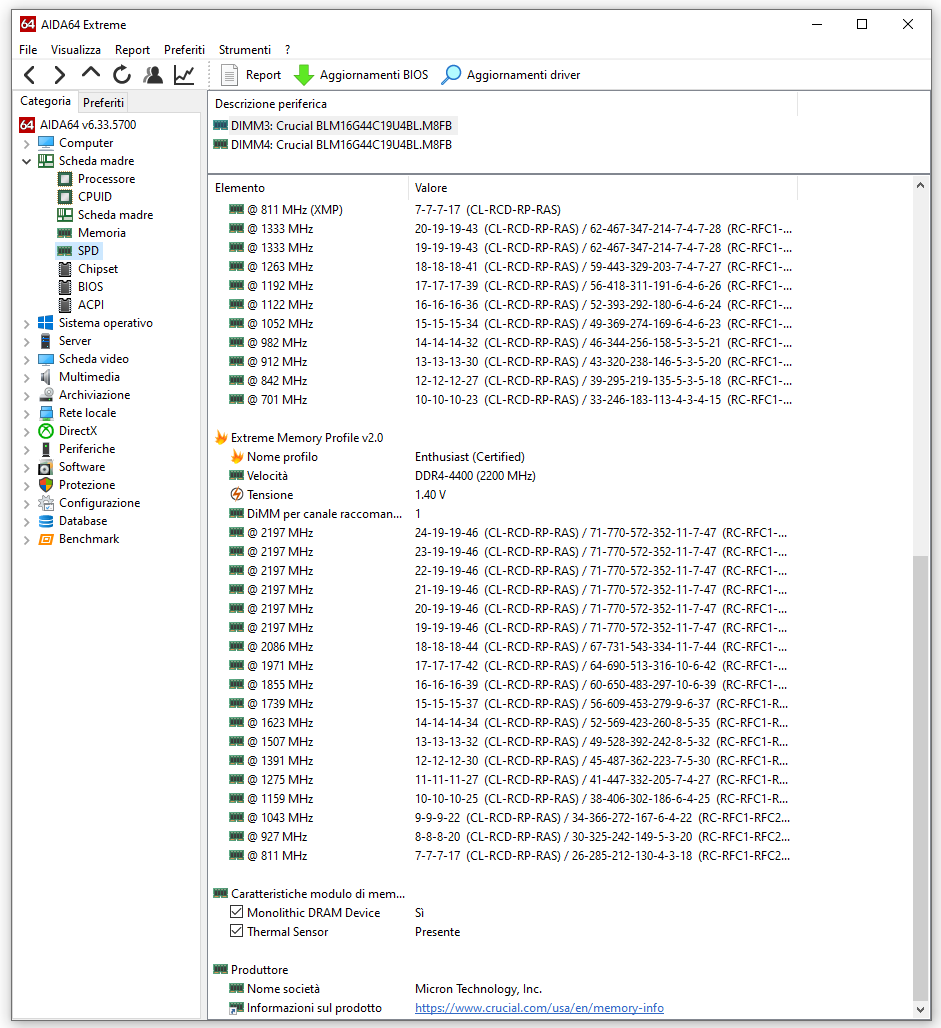This screenshot has height=1028, width=941.
Task: Expand the Archiviazione tree node
Action: (26, 395)
